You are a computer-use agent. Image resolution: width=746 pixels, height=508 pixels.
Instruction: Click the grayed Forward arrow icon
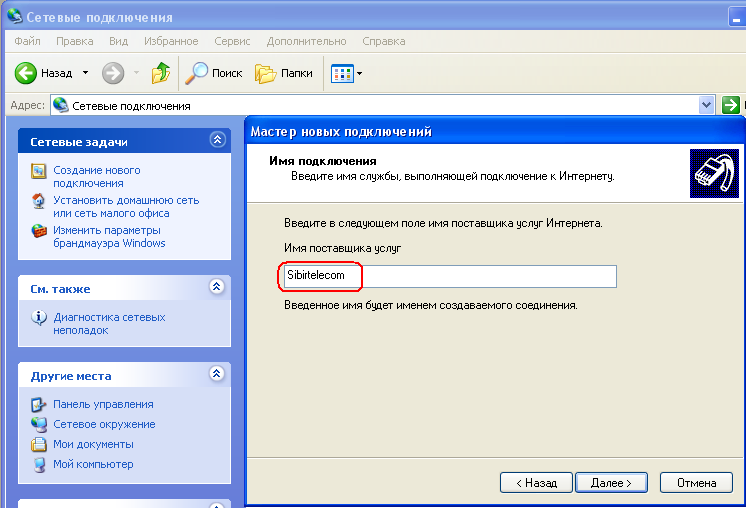pos(113,73)
